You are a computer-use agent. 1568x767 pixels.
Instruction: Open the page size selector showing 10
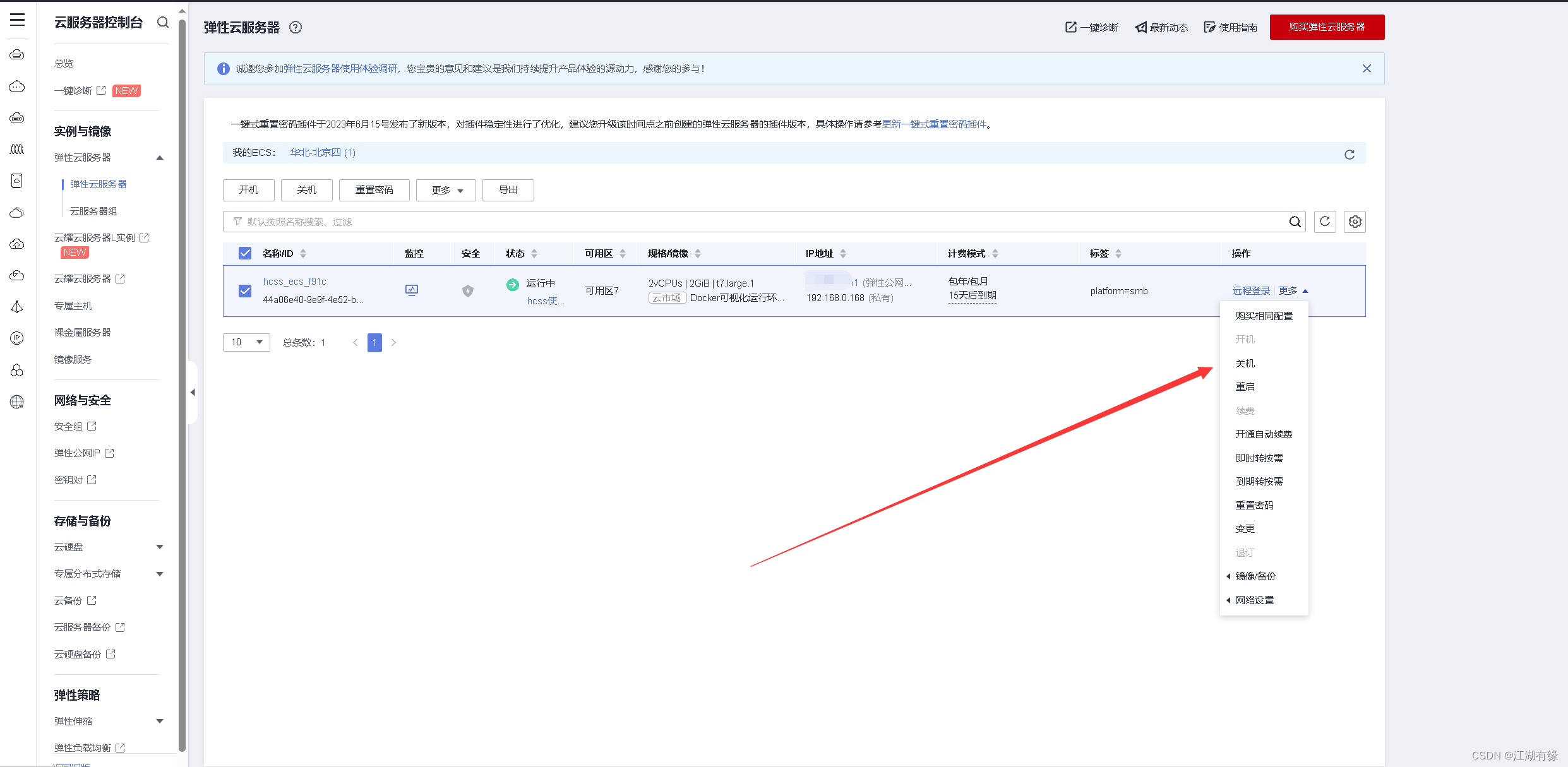tap(246, 342)
